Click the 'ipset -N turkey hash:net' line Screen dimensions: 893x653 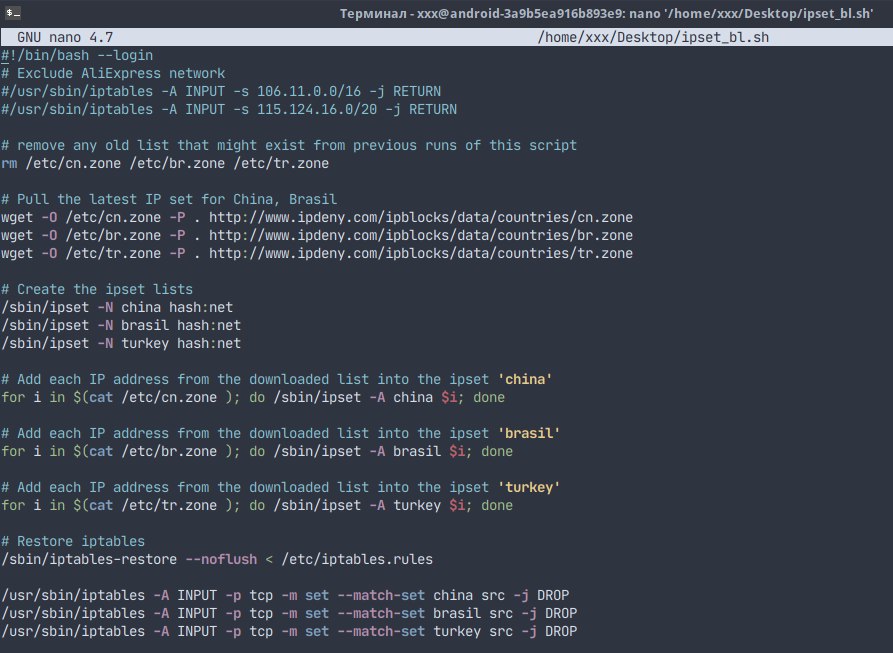121,343
